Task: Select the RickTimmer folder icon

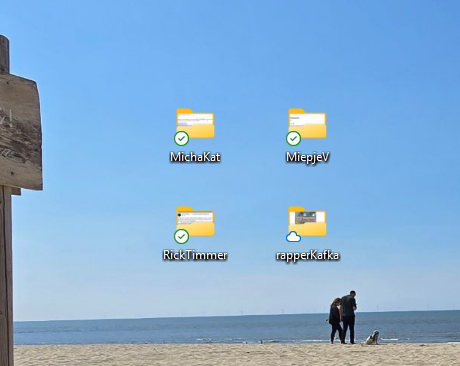Action: click(195, 221)
